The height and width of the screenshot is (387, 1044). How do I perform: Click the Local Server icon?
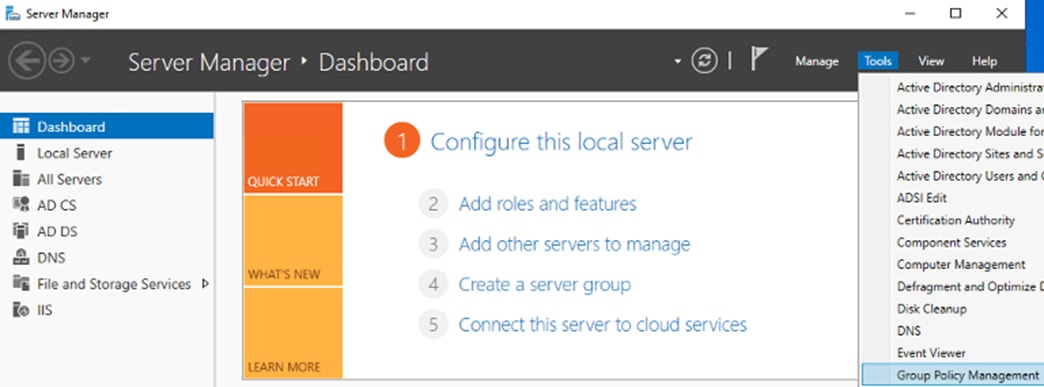21,153
